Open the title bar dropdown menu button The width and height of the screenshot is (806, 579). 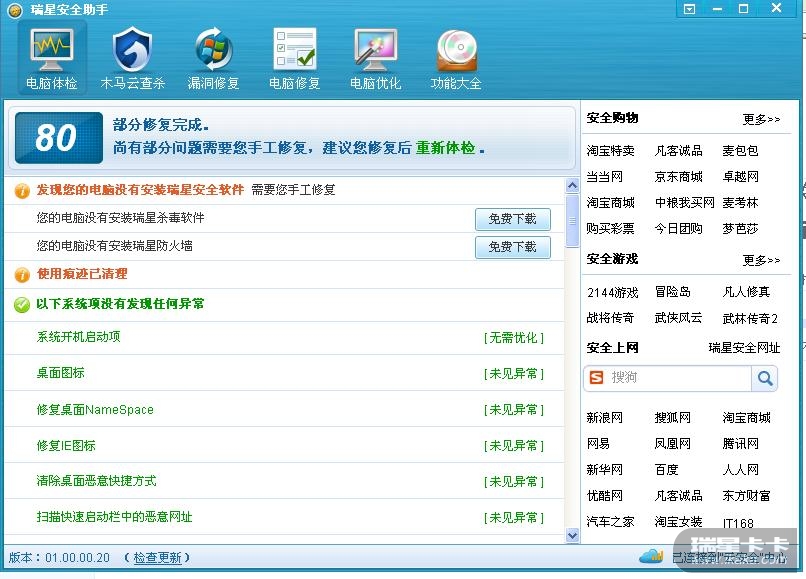pyautogui.click(x=689, y=9)
